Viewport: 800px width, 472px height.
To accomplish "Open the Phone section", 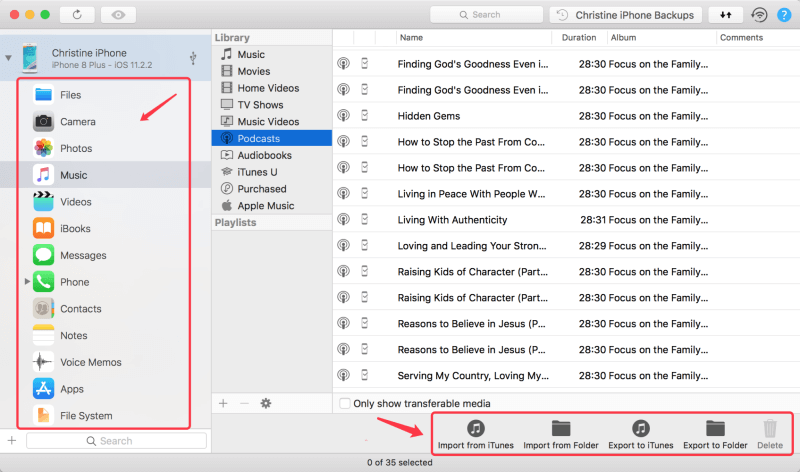I will (105, 282).
